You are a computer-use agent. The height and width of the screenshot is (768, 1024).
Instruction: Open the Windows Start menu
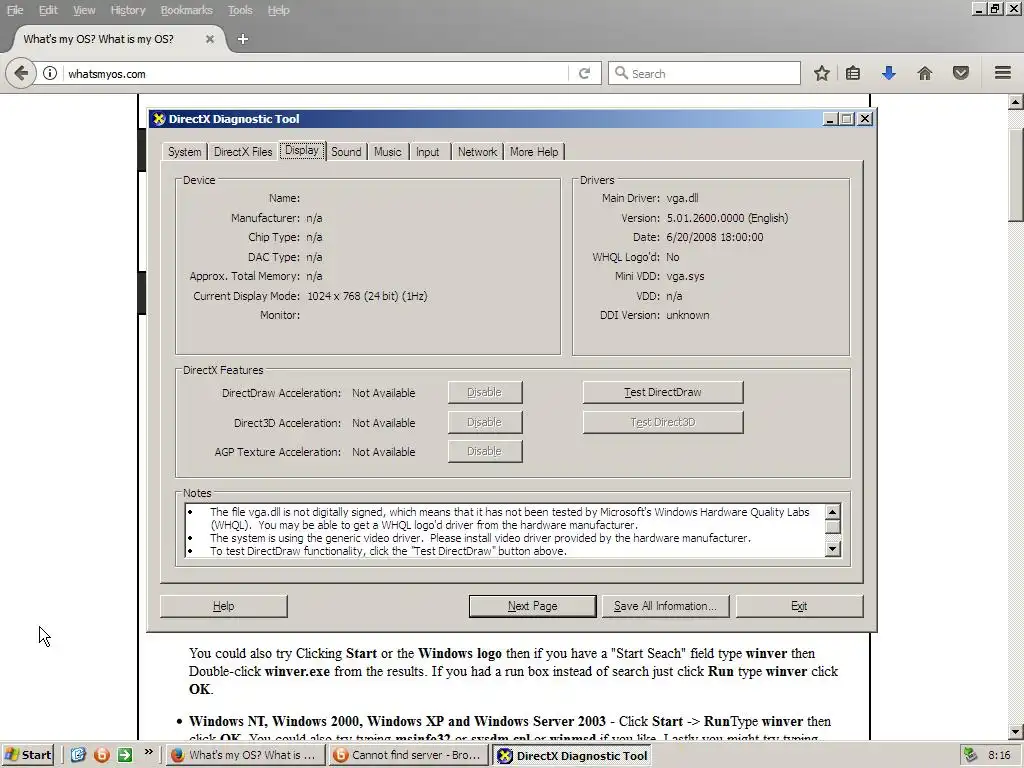tap(27, 755)
